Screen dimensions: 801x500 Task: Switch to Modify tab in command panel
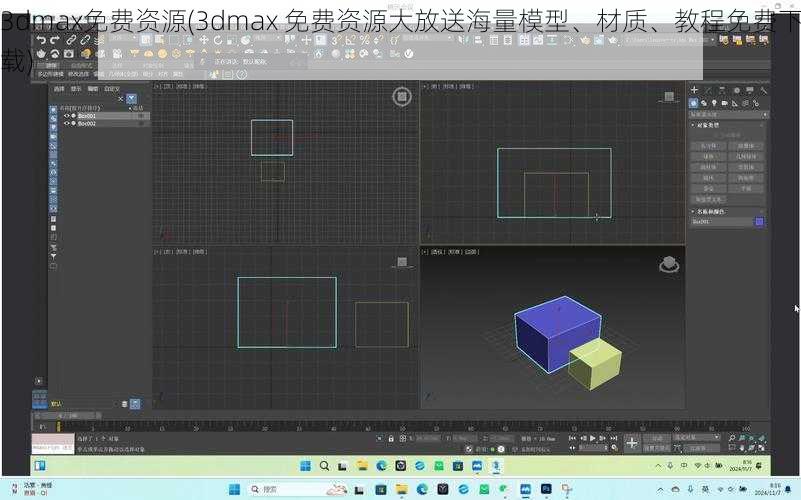click(x=708, y=90)
